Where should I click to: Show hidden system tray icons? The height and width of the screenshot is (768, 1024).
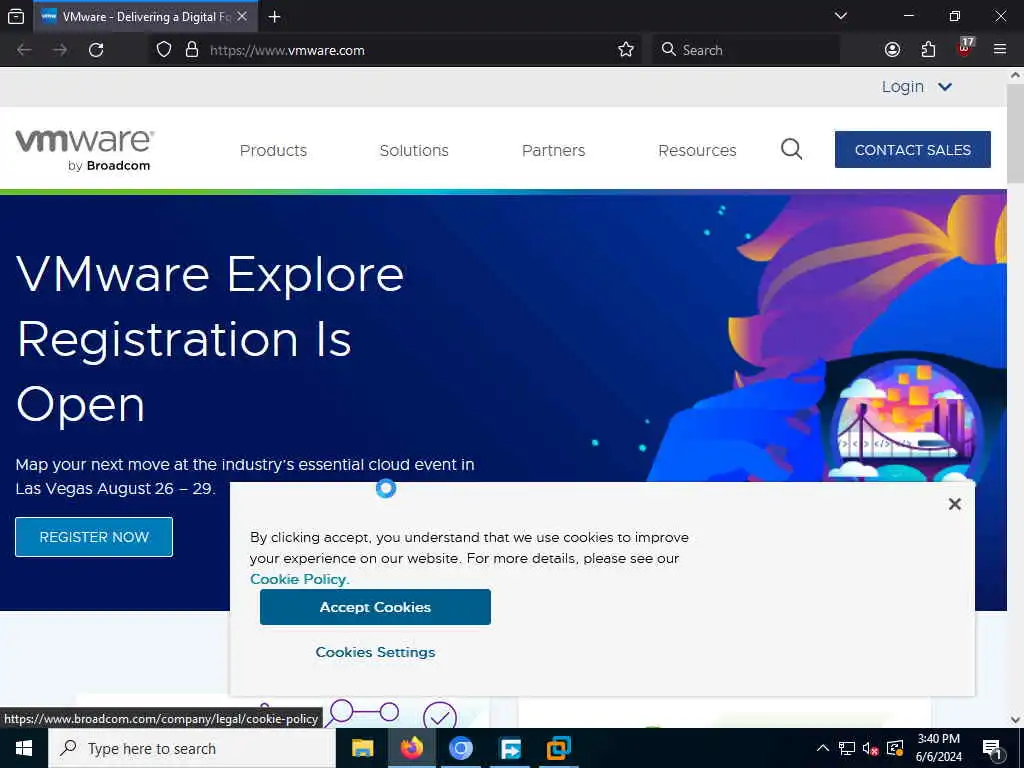point(823,748)
